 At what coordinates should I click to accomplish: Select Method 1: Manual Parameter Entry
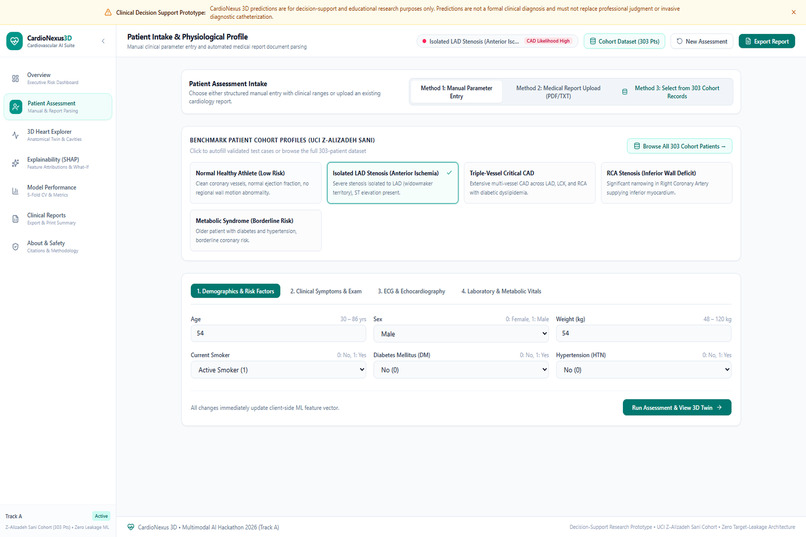(456, 92)
